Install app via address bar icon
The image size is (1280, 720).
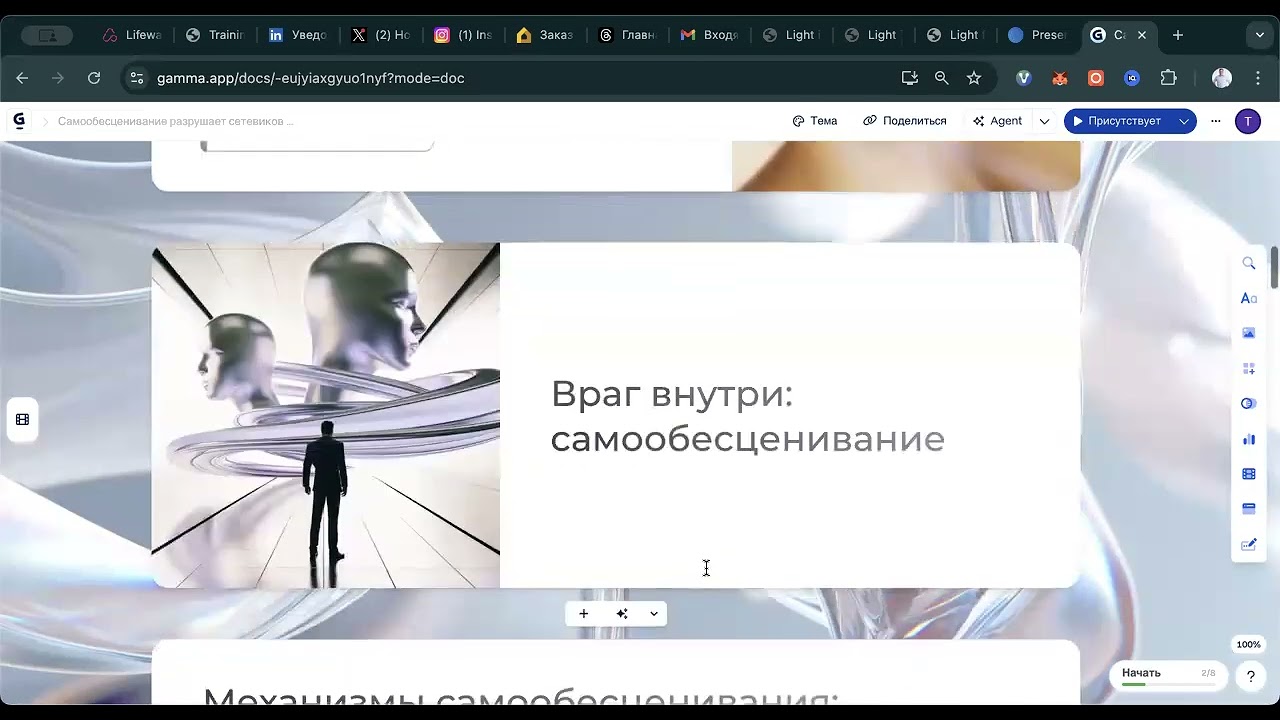pyautogui.click(x=909, y=78)
